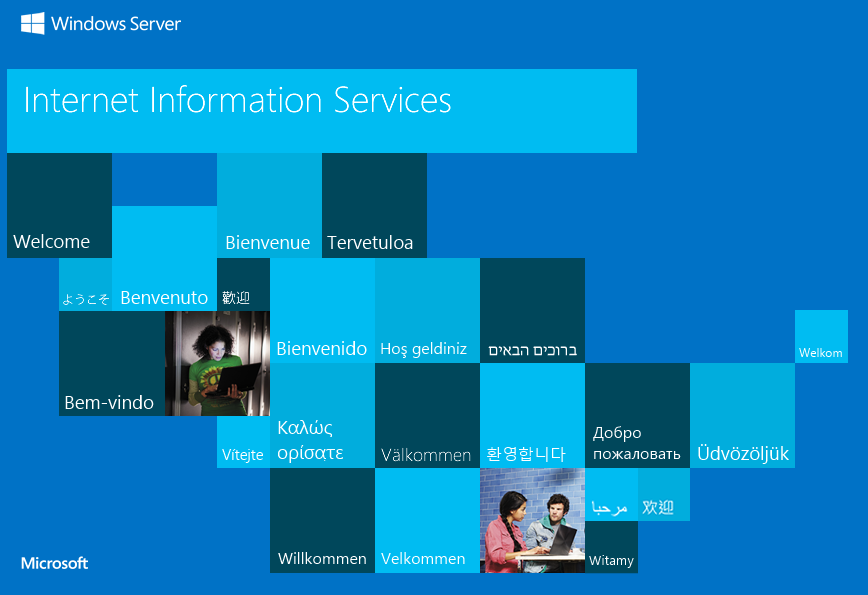Click the Windows Server title text
Image resolution: width=868 pixels, height=595 pixels.
(x=116, y=24)
